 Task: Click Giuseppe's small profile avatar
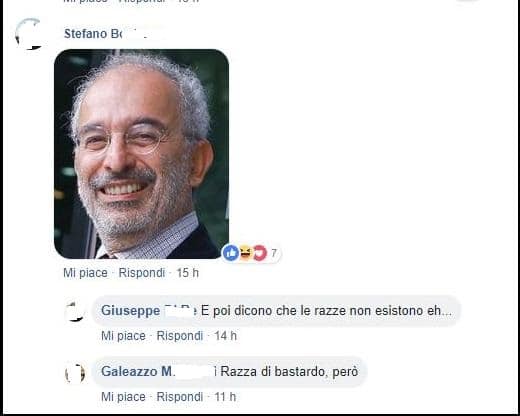point(74,311)
